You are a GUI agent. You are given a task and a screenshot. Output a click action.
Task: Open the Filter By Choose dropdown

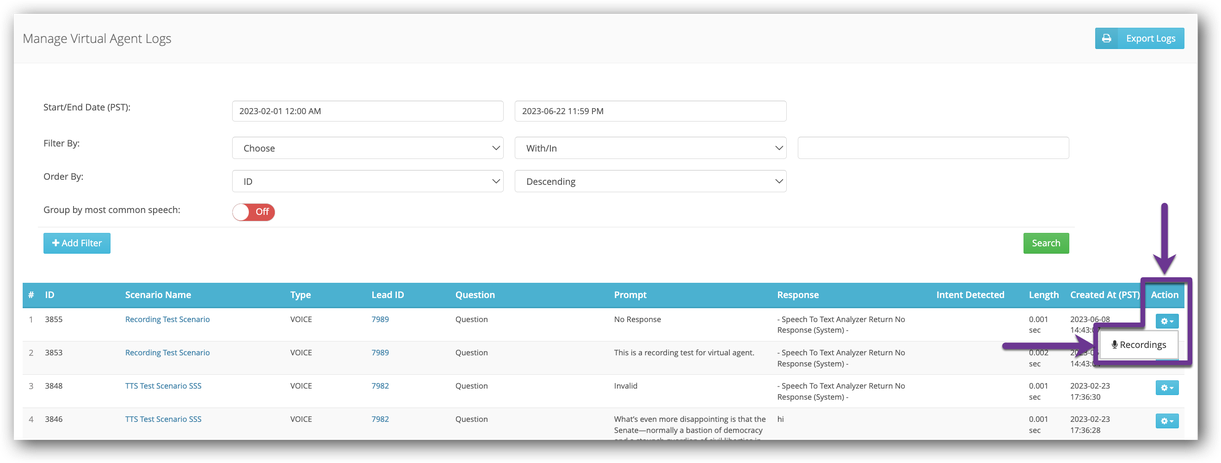(367, 148)
